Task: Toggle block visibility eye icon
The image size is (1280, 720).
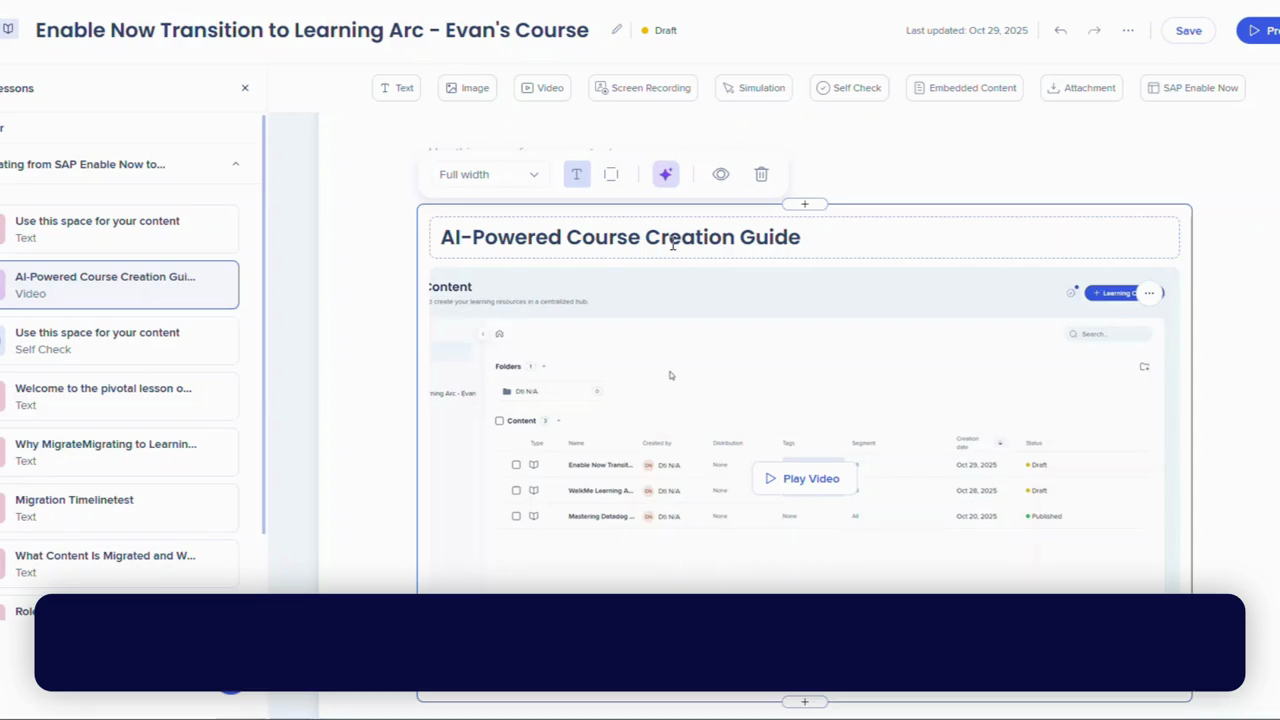Action: (x=720, y=174)
